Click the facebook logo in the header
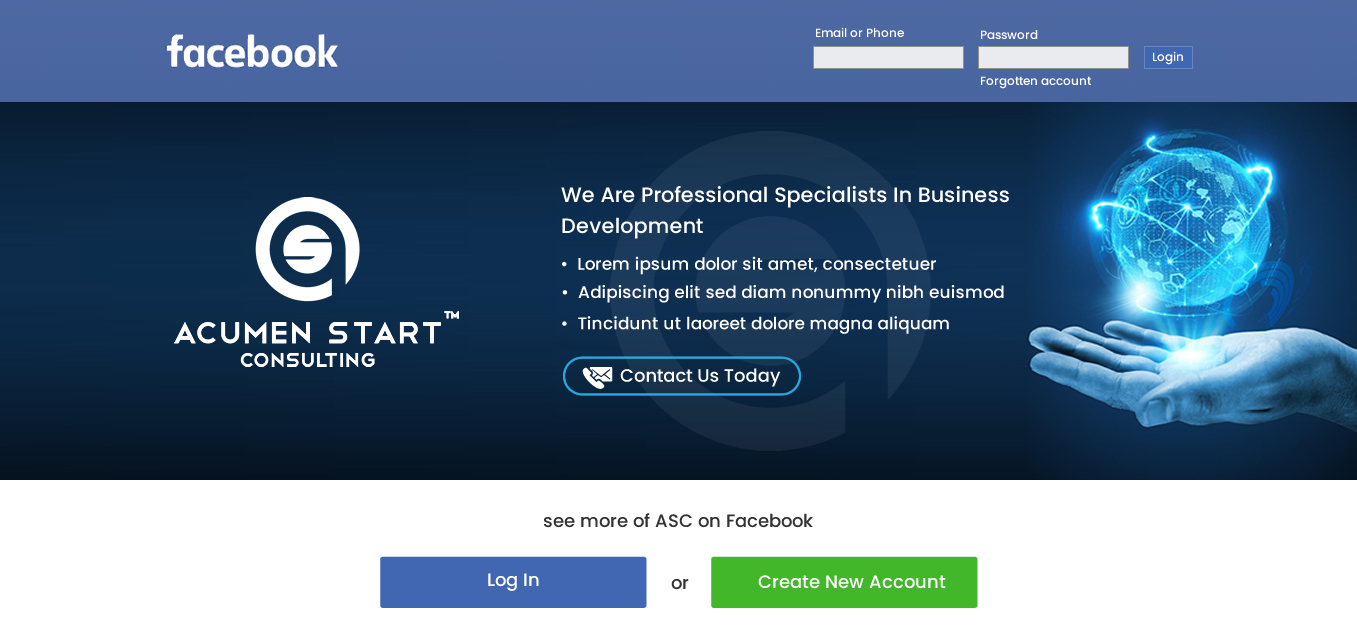Screen dimensions: 1357x640 [x=252, y=51]
